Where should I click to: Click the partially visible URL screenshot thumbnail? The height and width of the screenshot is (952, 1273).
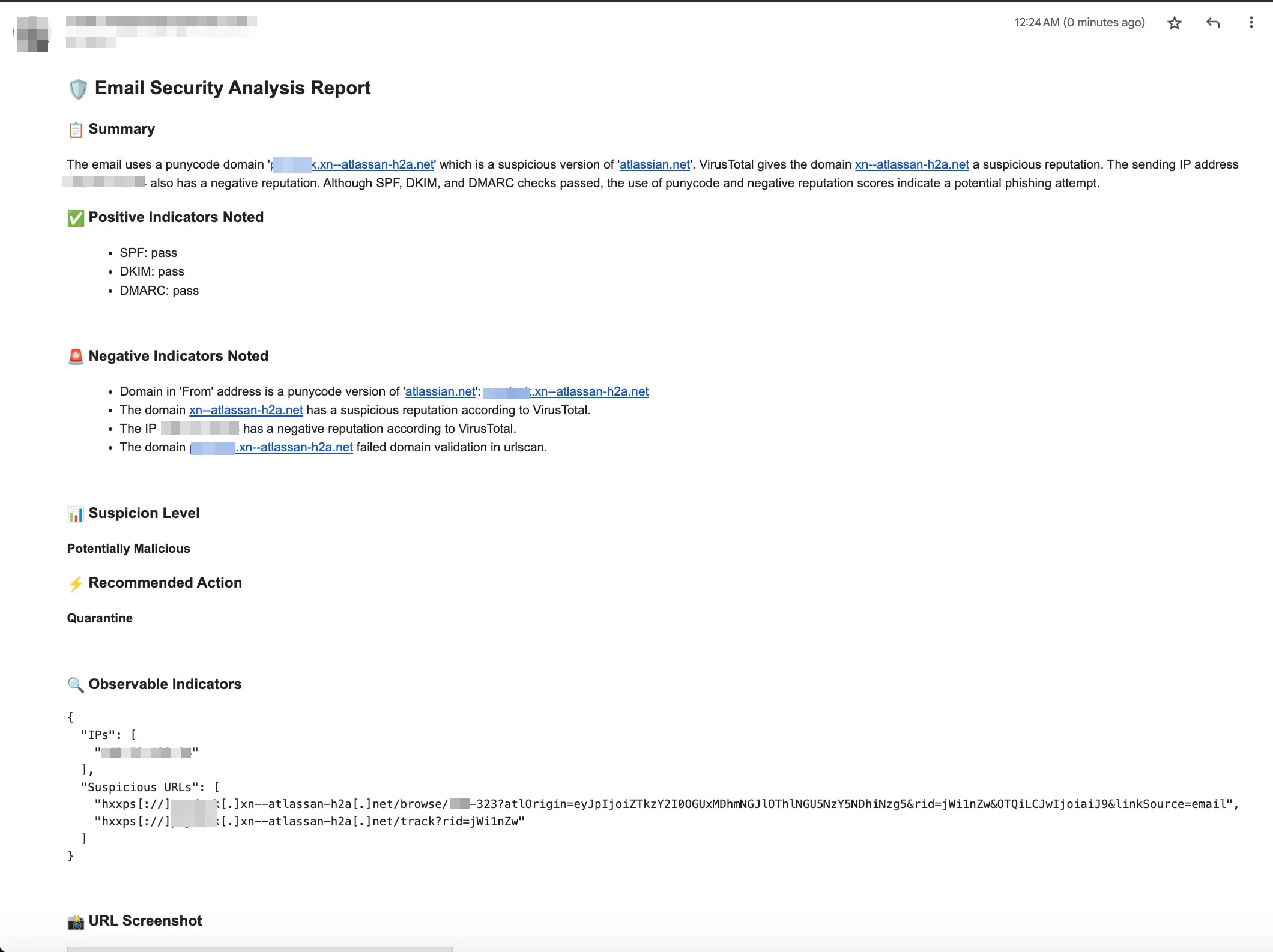260,949
